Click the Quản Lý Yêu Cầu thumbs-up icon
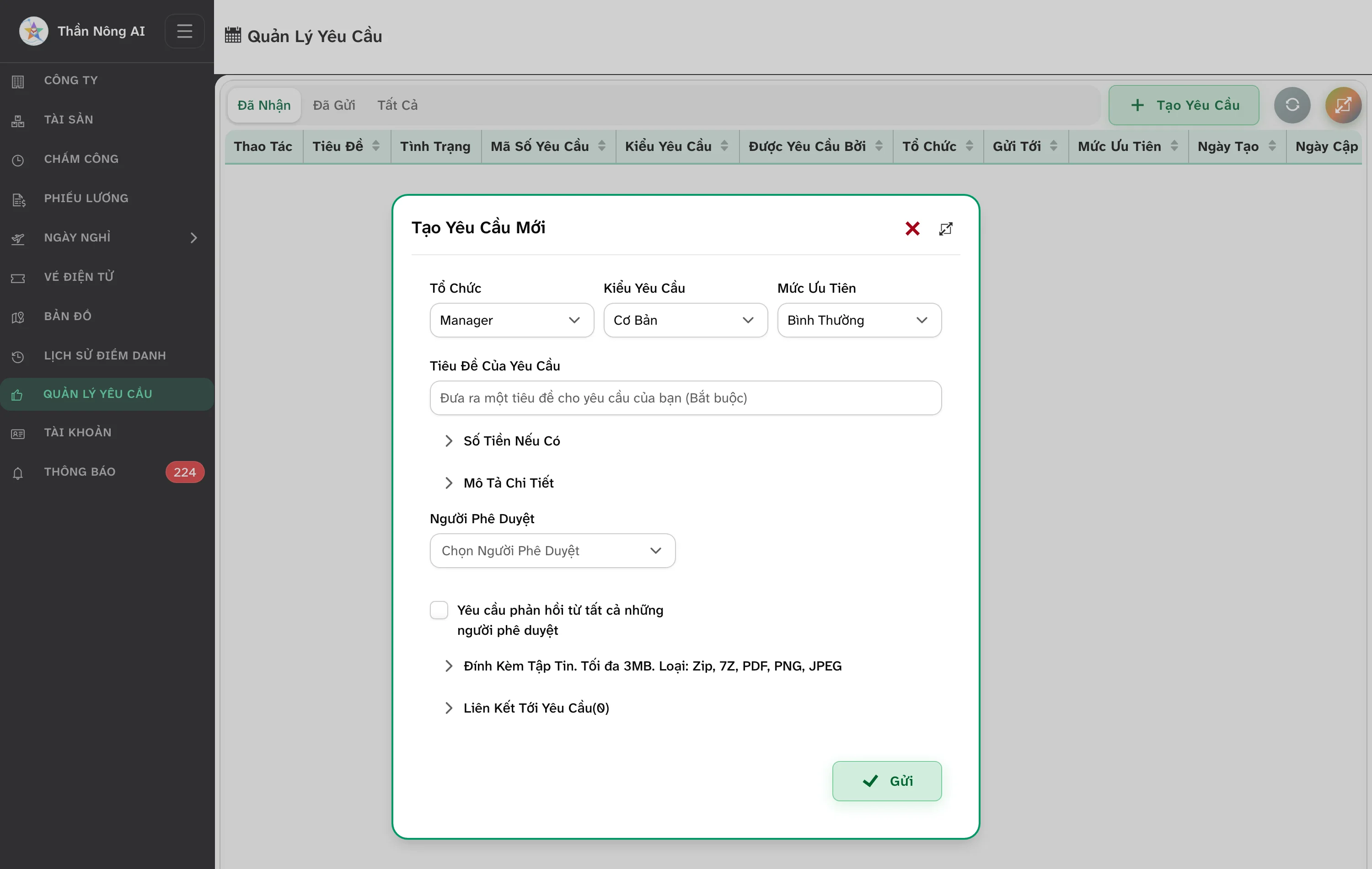This screenshot has width=1372, height=869. click(17, 395)
